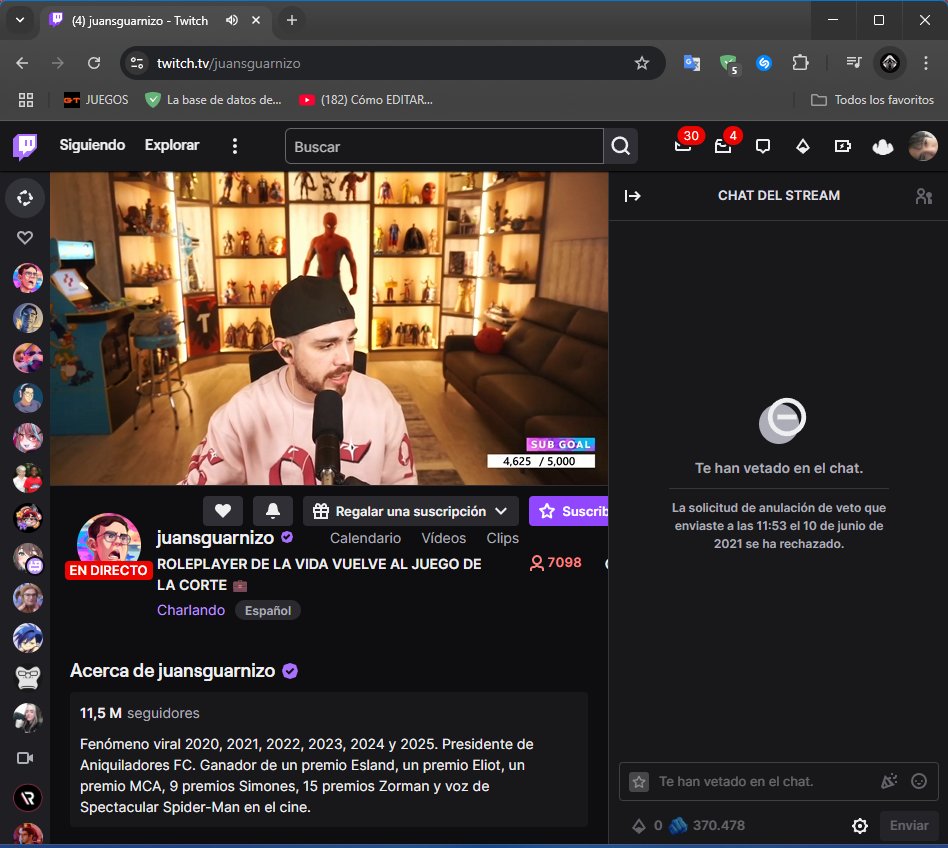Open Google Translate extension icon

(x=692, y=63)
